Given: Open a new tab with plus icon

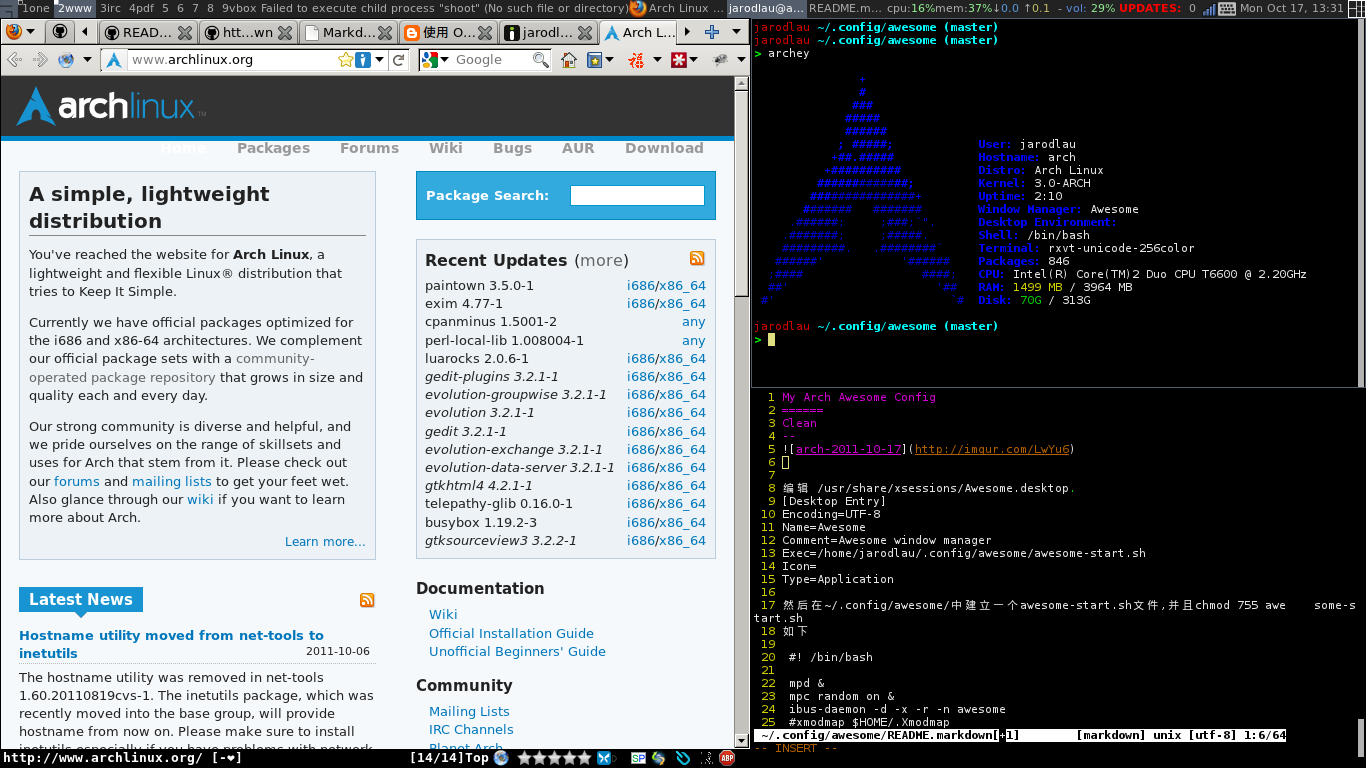Looking at the screenshot, I should [712, 32].
